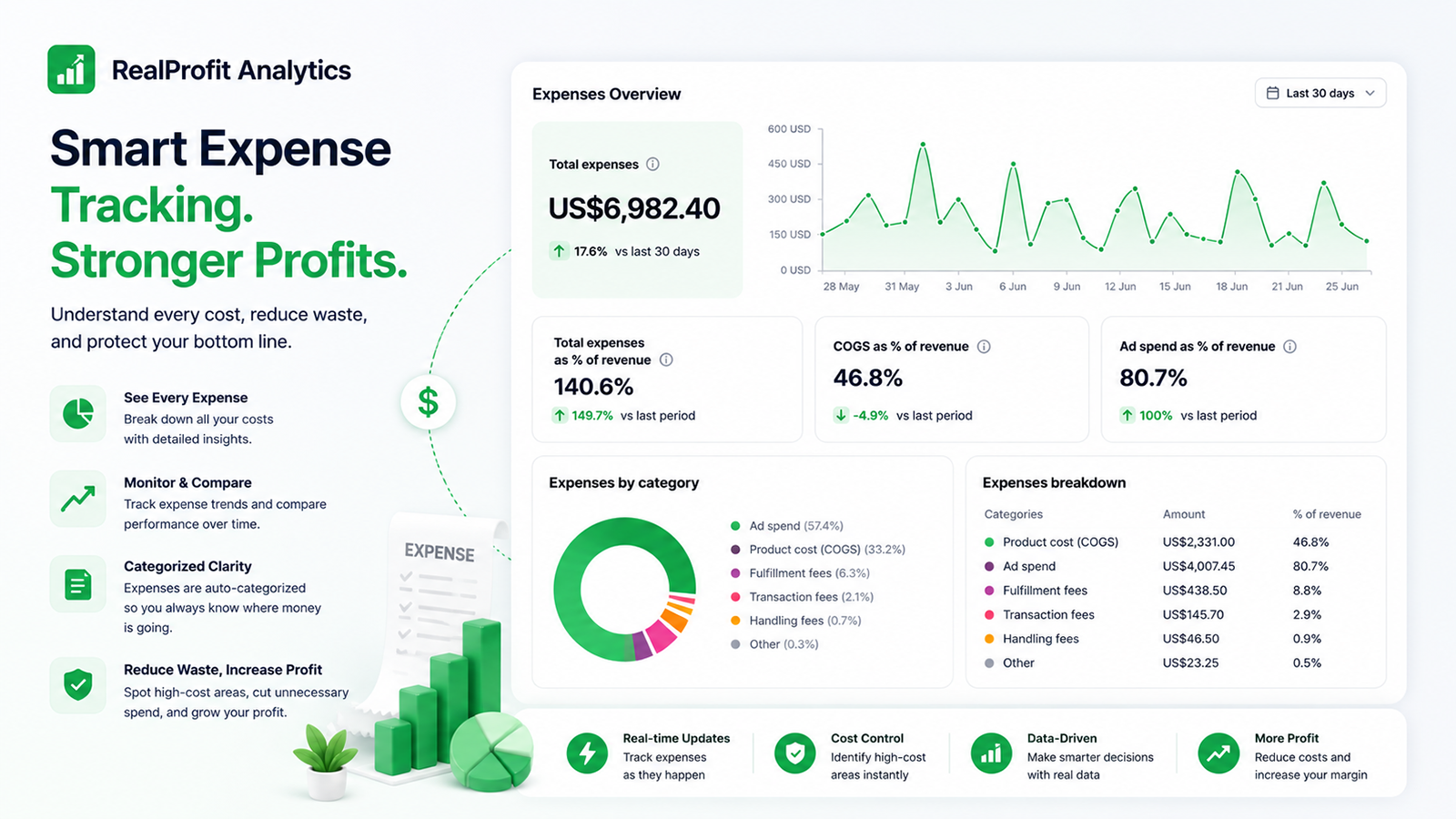Click the Product cost (COGS) breakdown row
The image size is (1456, 819).
[x=1174, y=541]
